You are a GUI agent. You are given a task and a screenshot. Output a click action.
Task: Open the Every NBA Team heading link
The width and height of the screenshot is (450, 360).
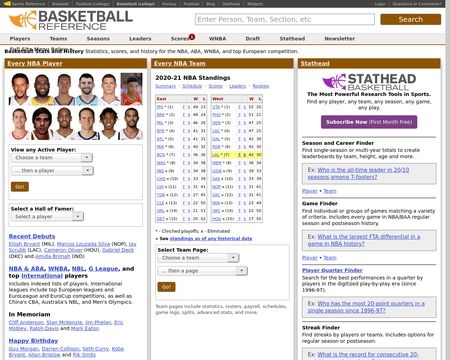[180, 63]
